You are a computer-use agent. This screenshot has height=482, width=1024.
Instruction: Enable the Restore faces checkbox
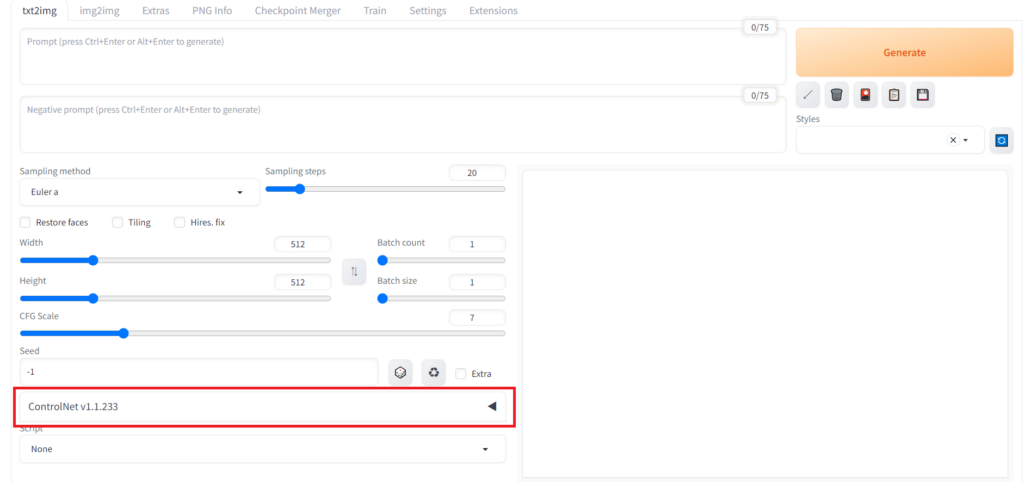click(25, 222)
